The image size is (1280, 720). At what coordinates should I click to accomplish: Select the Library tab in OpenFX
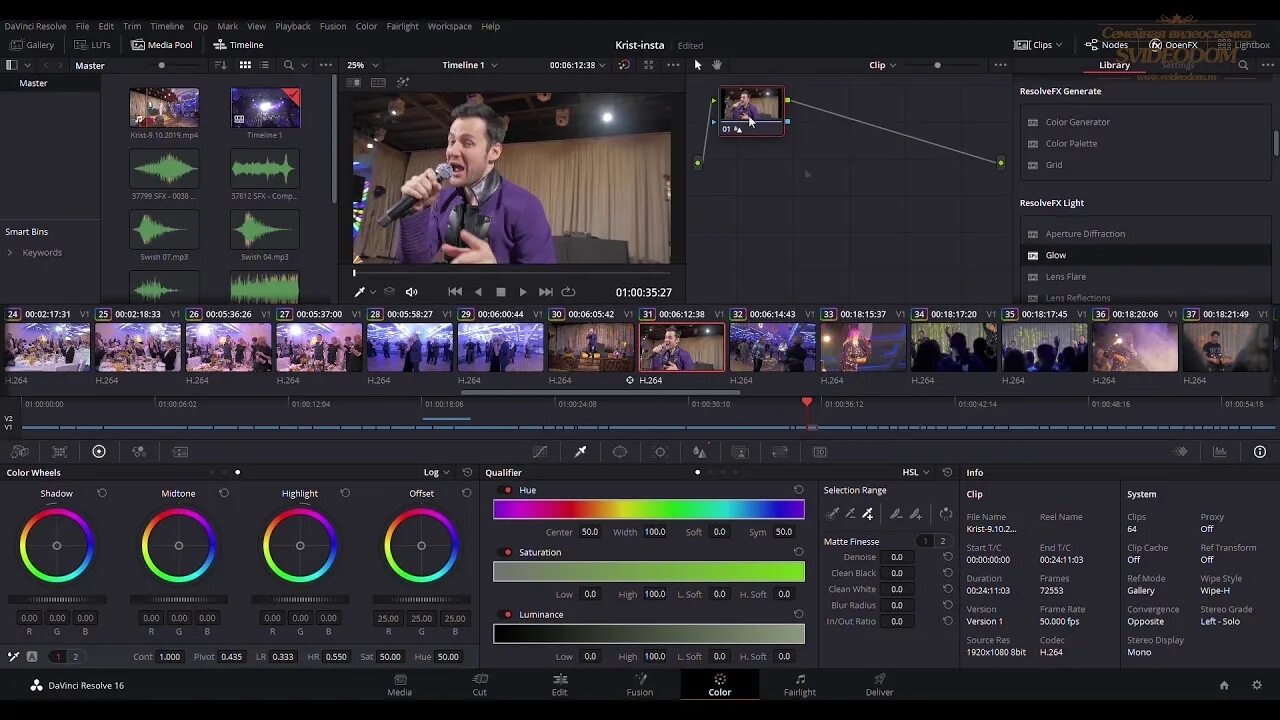pyautogui.click(x=1114, y=65)
